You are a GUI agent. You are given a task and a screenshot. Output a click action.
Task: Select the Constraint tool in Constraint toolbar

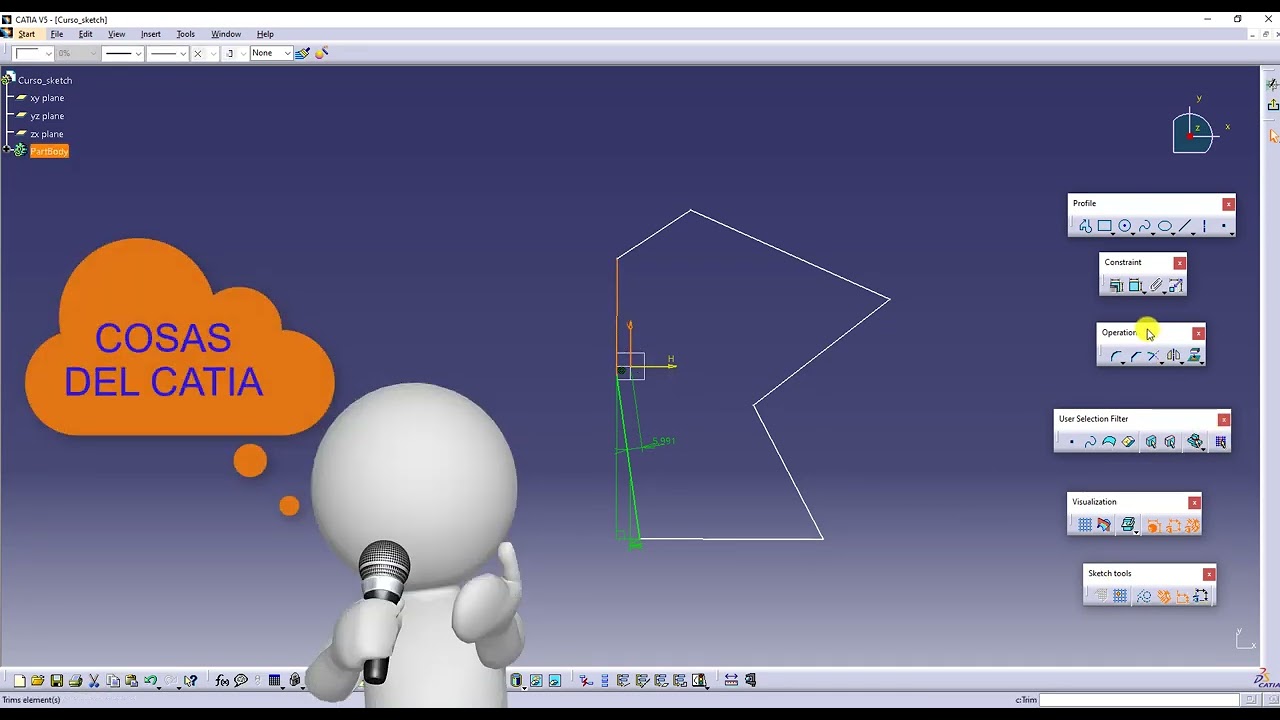tap(1136, 286)
